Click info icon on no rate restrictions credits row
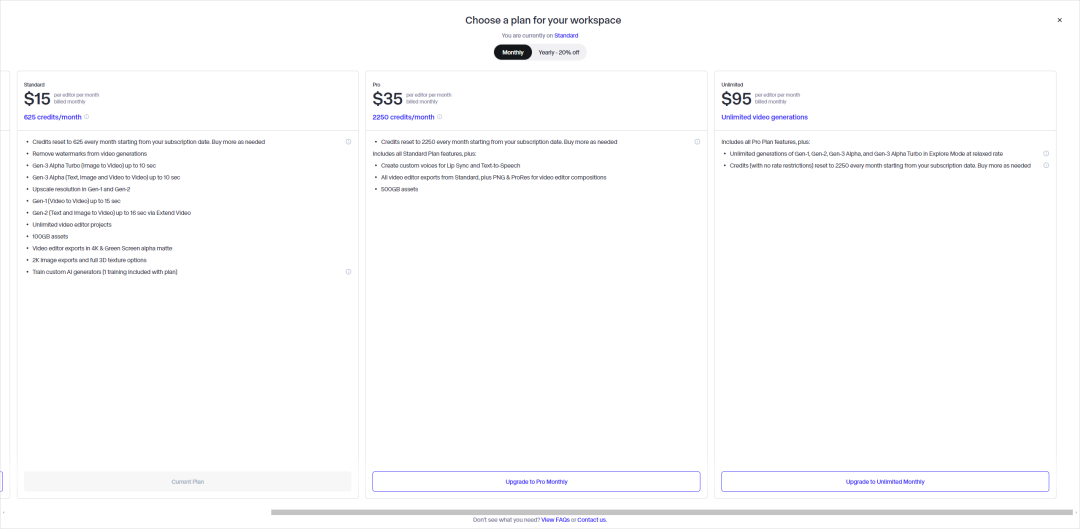Image resolution: width=1080 pixels, height=529 pixels. tap(1046, 165)
